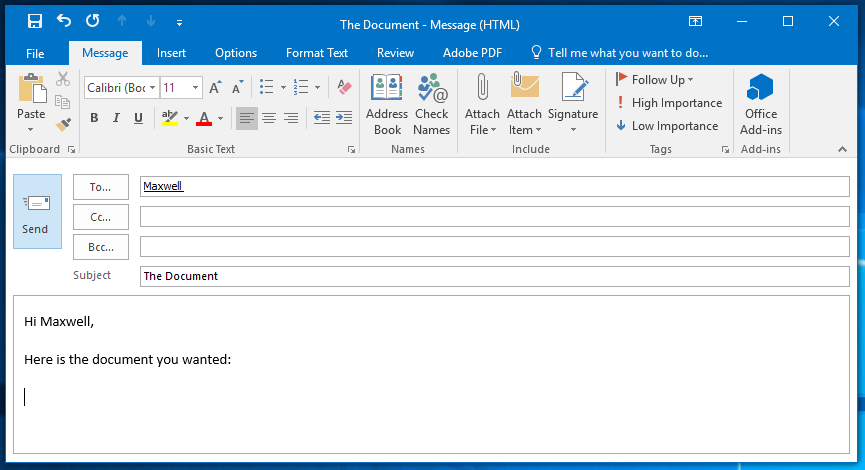Switch to the Insert tab
The image size is (865, 470).
point(171,53)
